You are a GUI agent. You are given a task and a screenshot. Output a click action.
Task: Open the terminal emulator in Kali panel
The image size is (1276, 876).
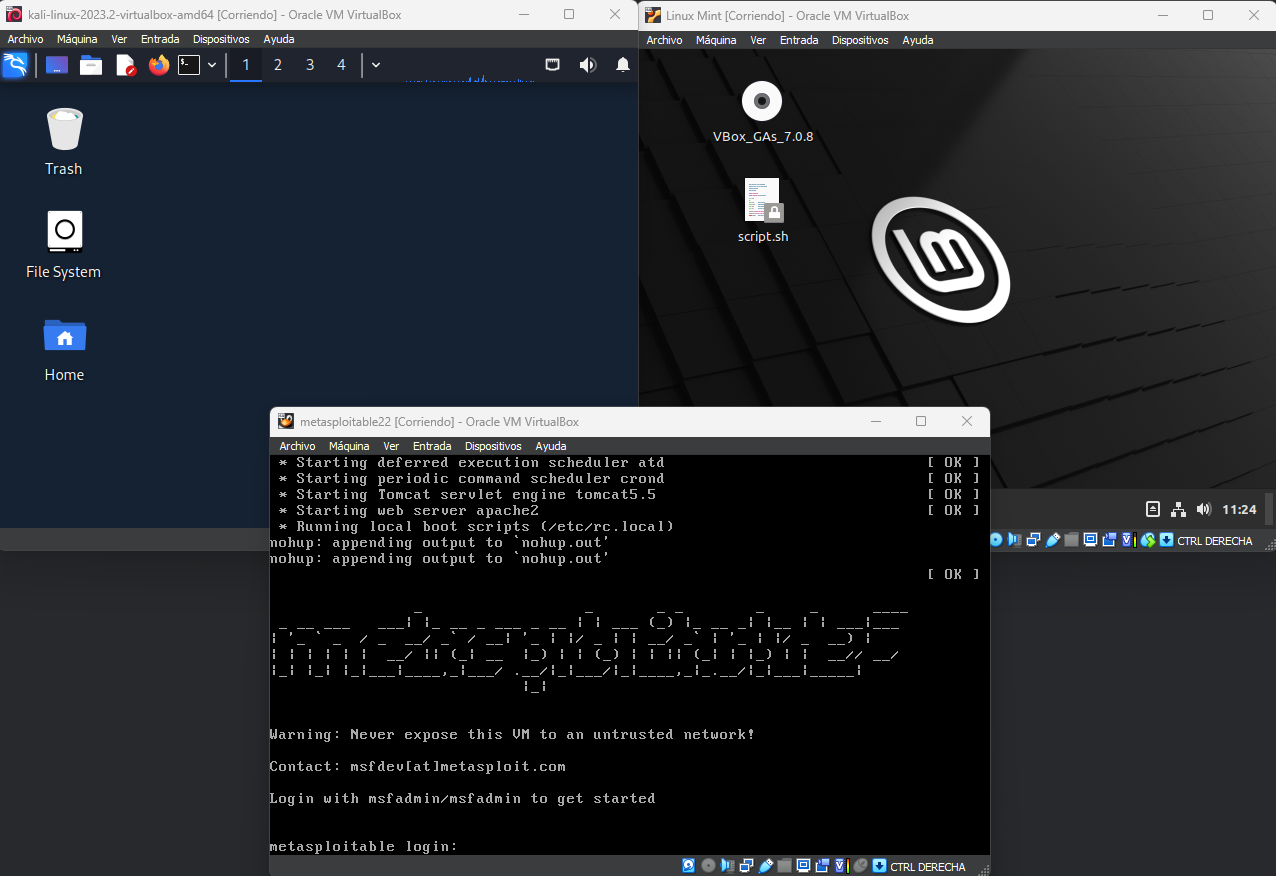coord(189,65)
